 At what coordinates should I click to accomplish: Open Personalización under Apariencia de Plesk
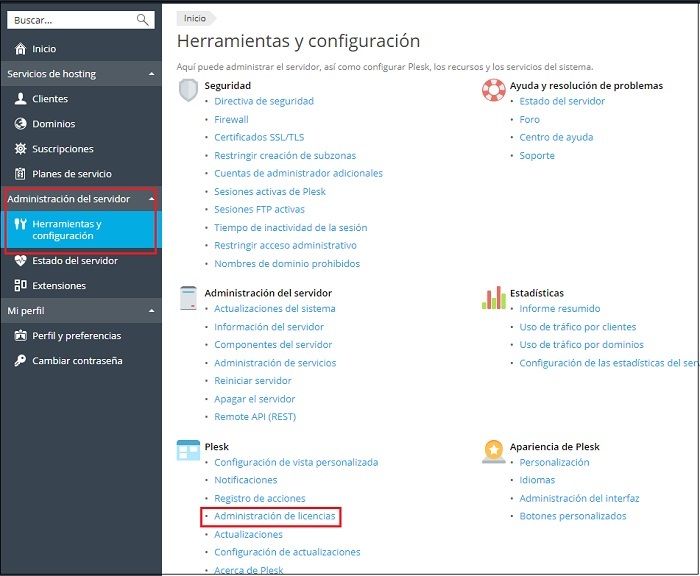[554, 462]
